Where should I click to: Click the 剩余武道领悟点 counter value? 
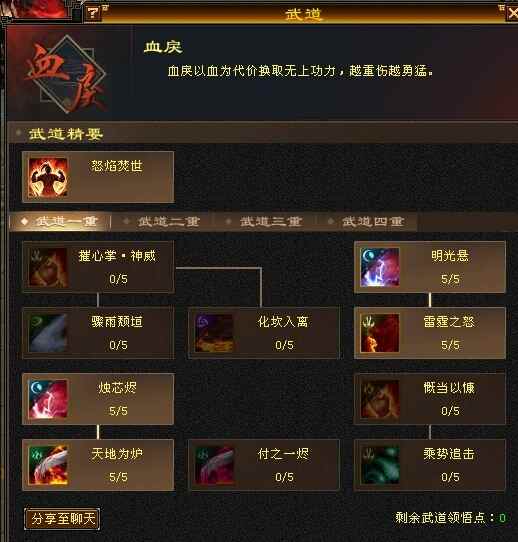pyautogui.click(x=502, y=518)
